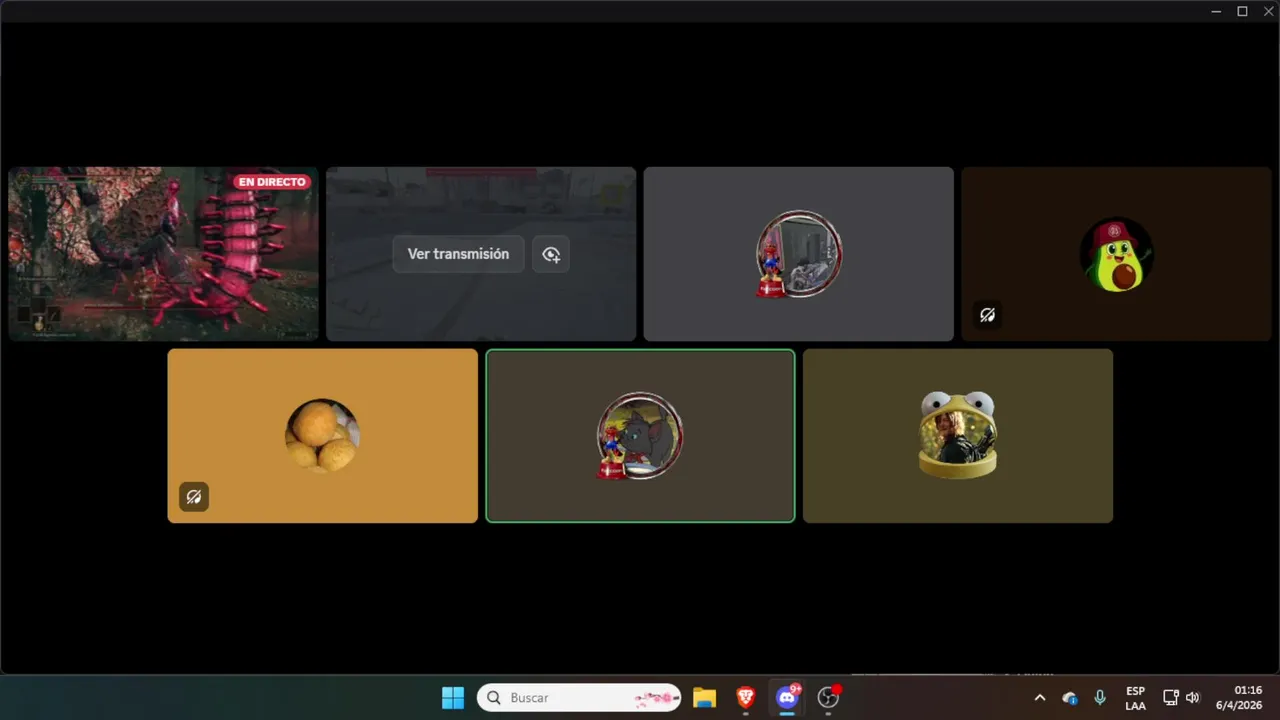Pop out the stream with the icon beside Ver transmisión
The height and width of the screenshot is (720, 1280).
(x=551, y=254)
